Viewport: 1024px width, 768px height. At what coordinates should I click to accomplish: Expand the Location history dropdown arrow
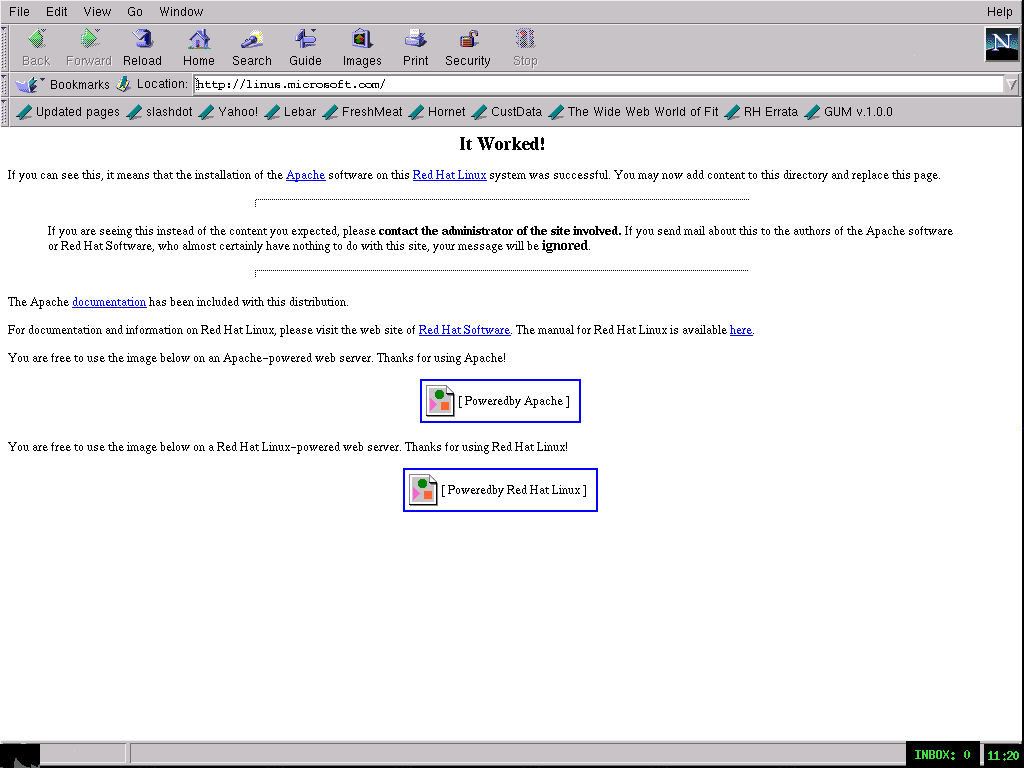coord(1012,84)
